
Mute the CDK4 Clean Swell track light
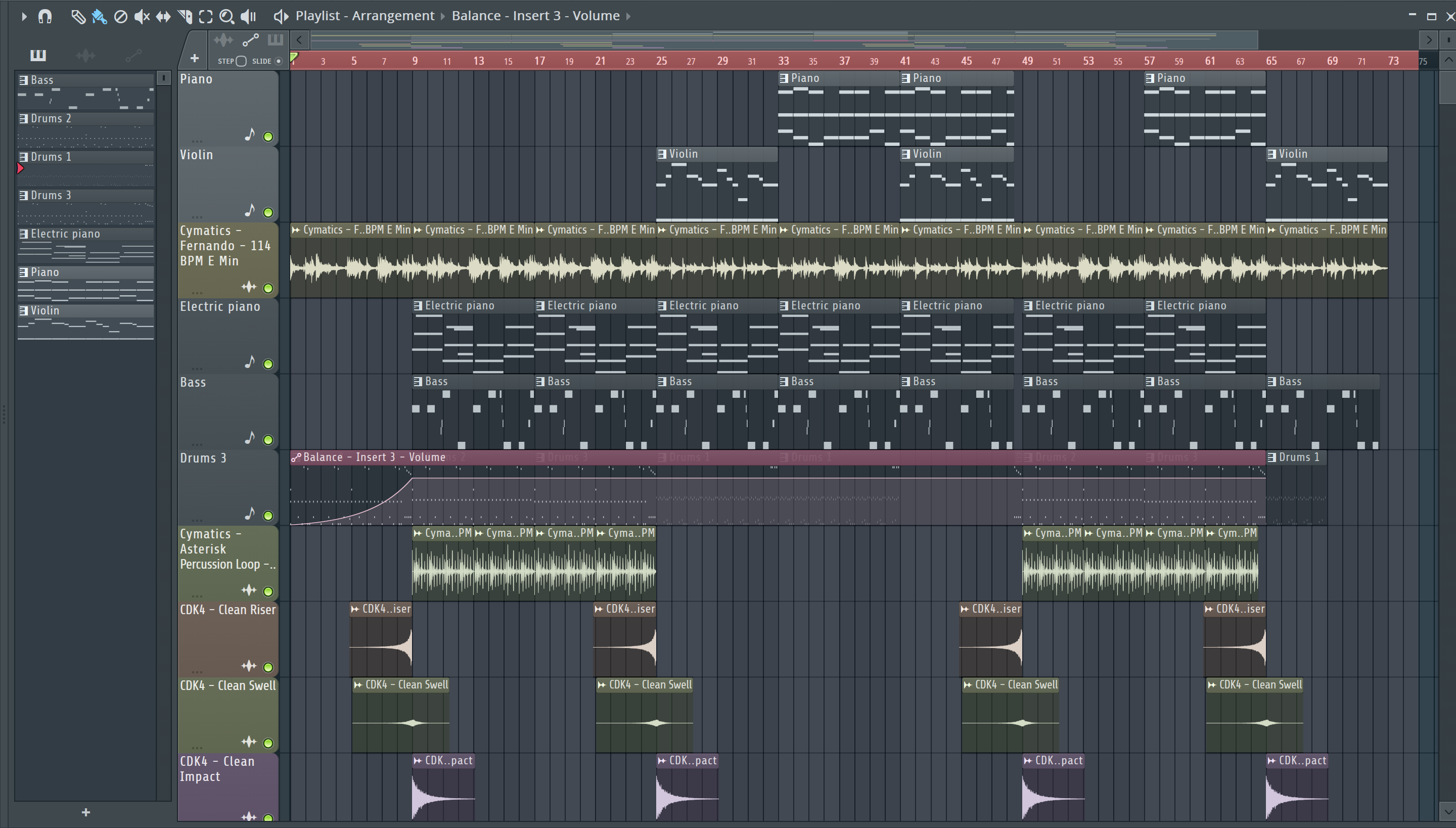point(268,743)
